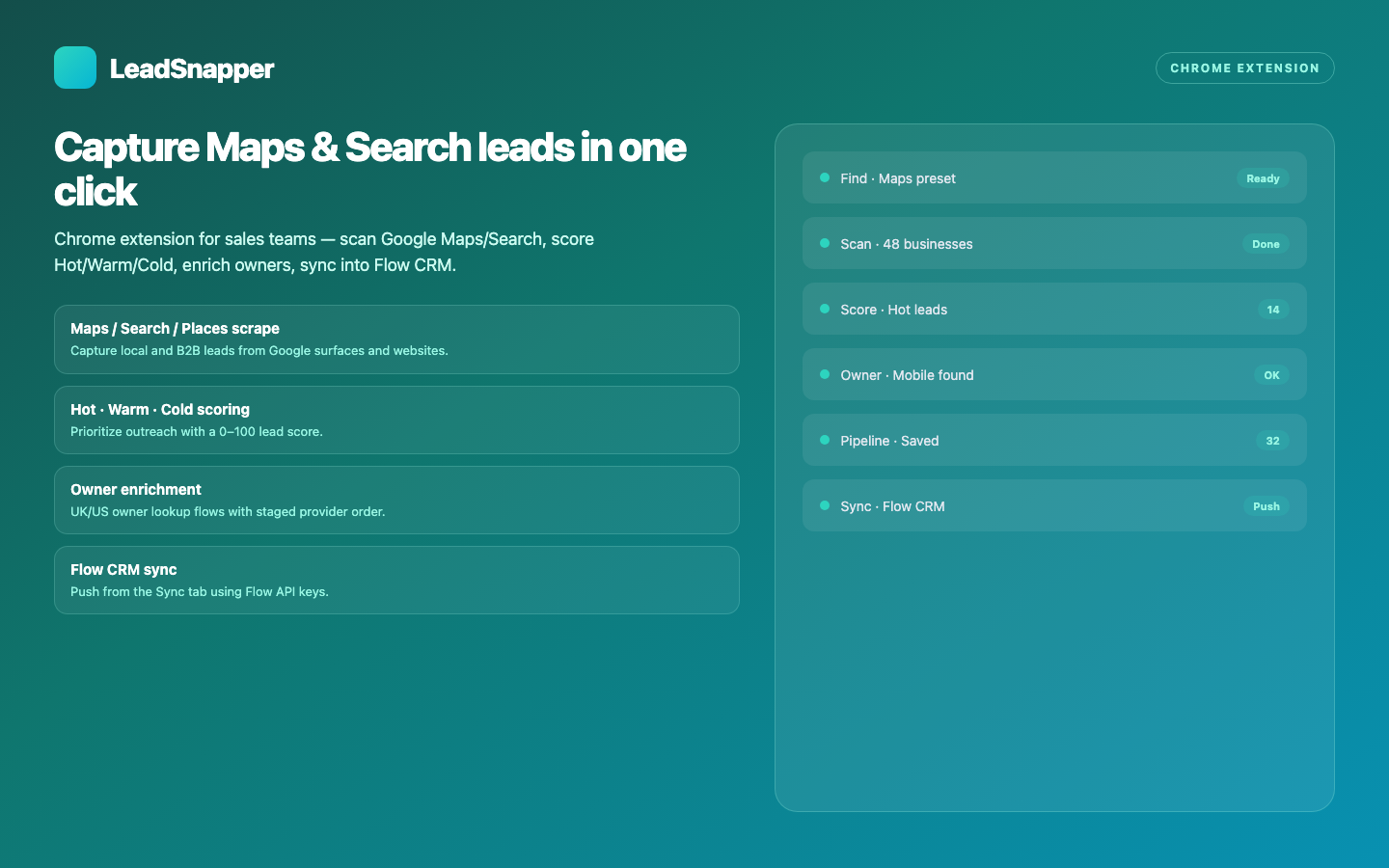Open the Hot · Warm · Cold scoring card
Screen dimensions: 1389x868
(x=396, y=420)
